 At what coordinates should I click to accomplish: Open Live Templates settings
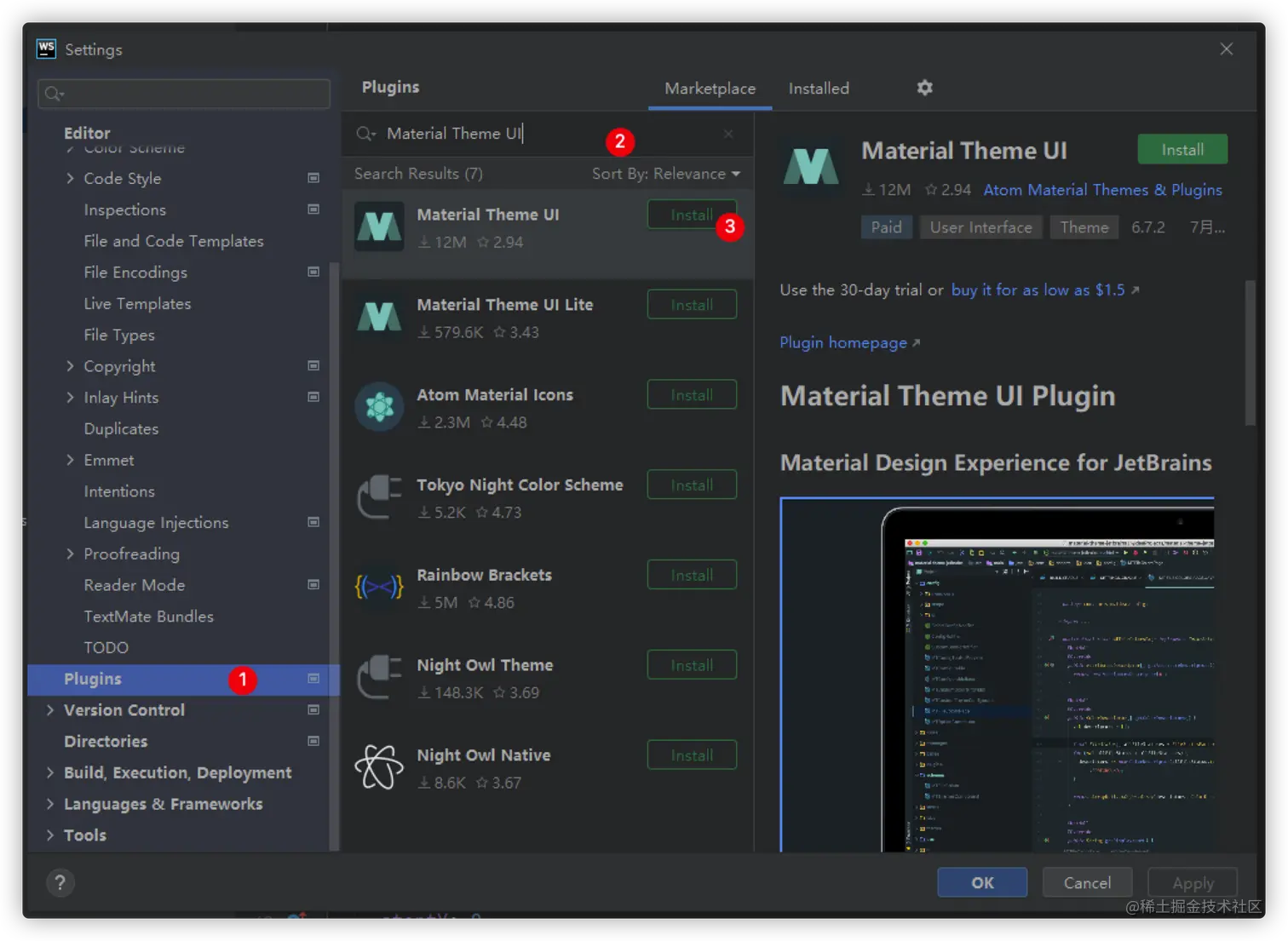[x=137, y=303]
